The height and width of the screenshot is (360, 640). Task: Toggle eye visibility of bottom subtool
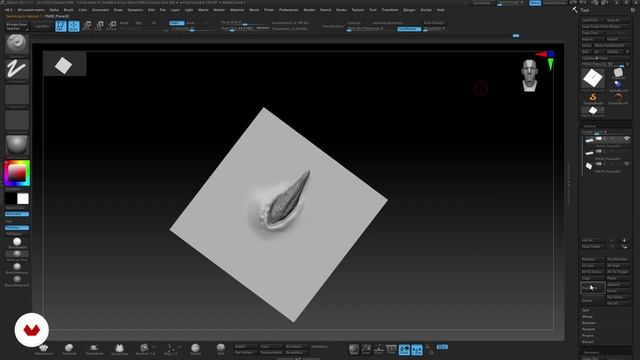point(627,164)
